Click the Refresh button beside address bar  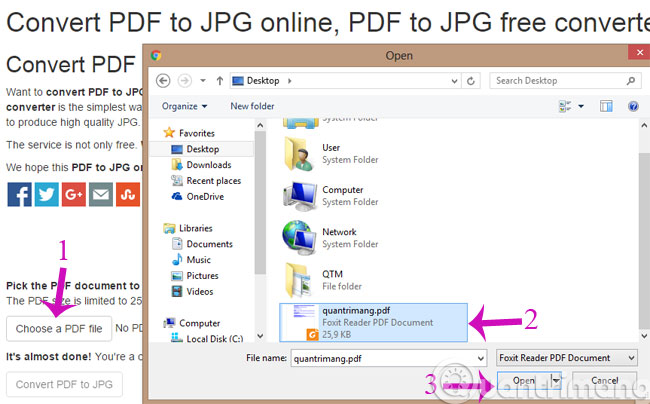point(471,81)
